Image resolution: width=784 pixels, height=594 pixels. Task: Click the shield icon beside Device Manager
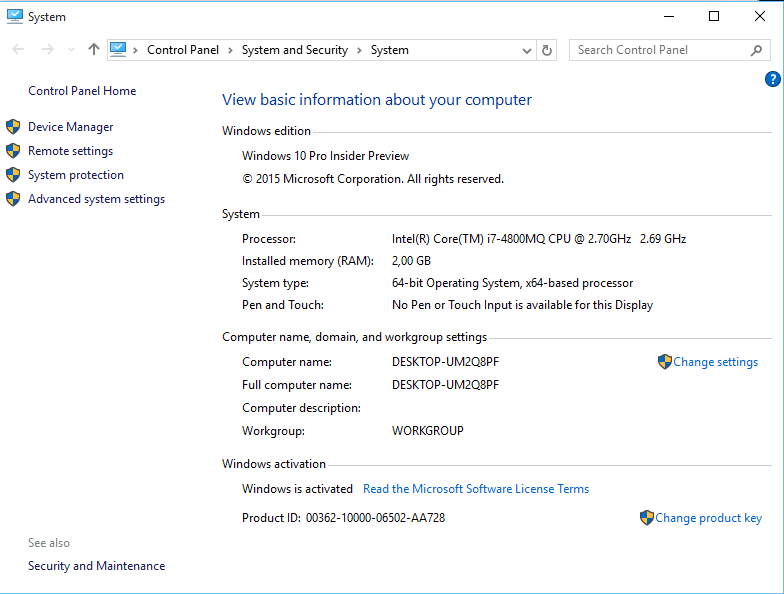[13, 126]
